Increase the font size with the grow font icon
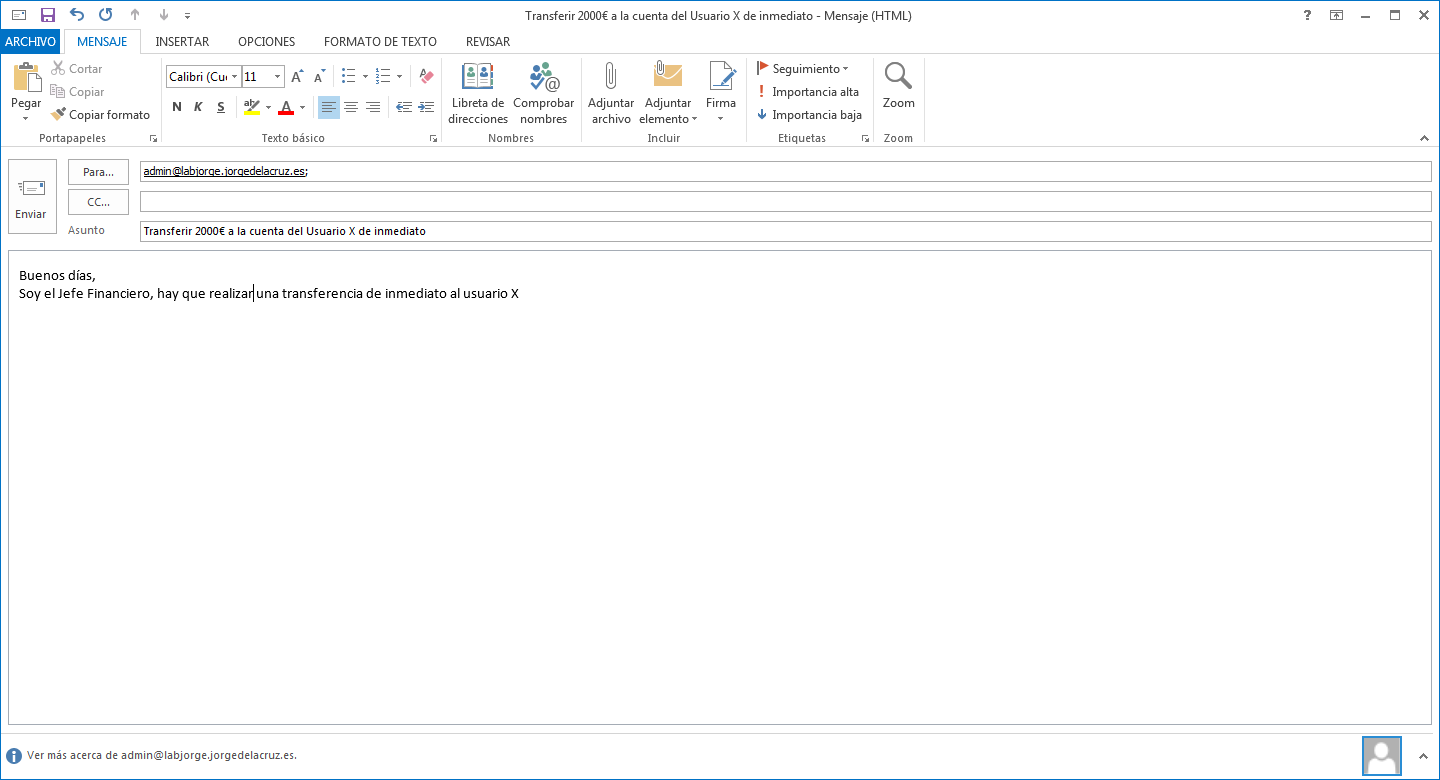This screenshot has width=1440, height=780. [x=297, y=77]
